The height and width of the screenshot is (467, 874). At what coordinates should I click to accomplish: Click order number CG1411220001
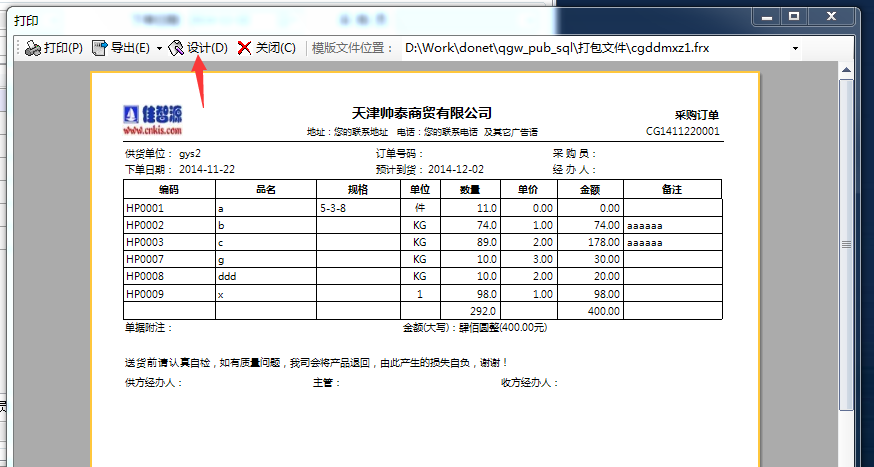click(x=682, y=131)
